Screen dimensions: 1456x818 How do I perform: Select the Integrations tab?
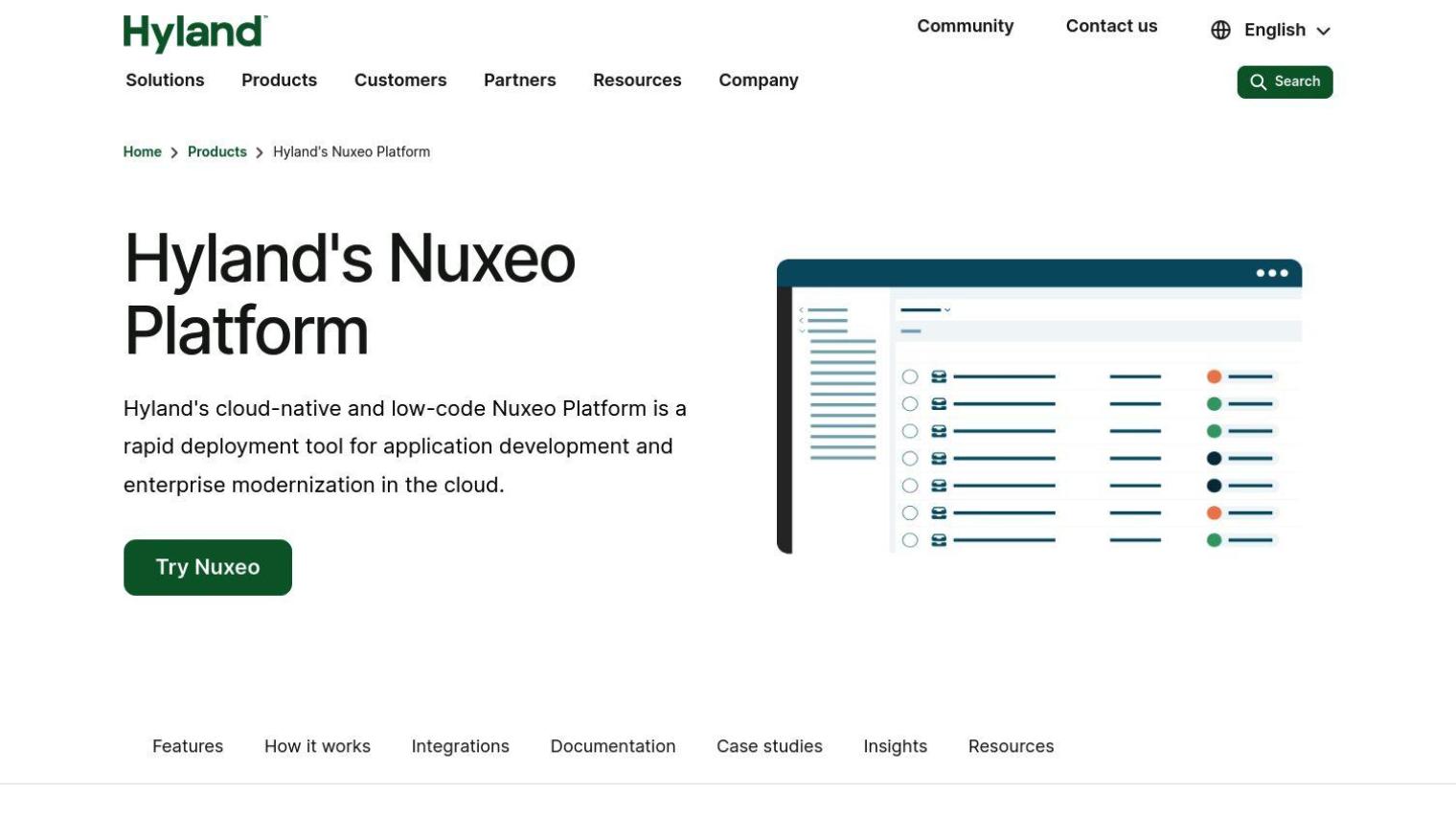(460, 746)
